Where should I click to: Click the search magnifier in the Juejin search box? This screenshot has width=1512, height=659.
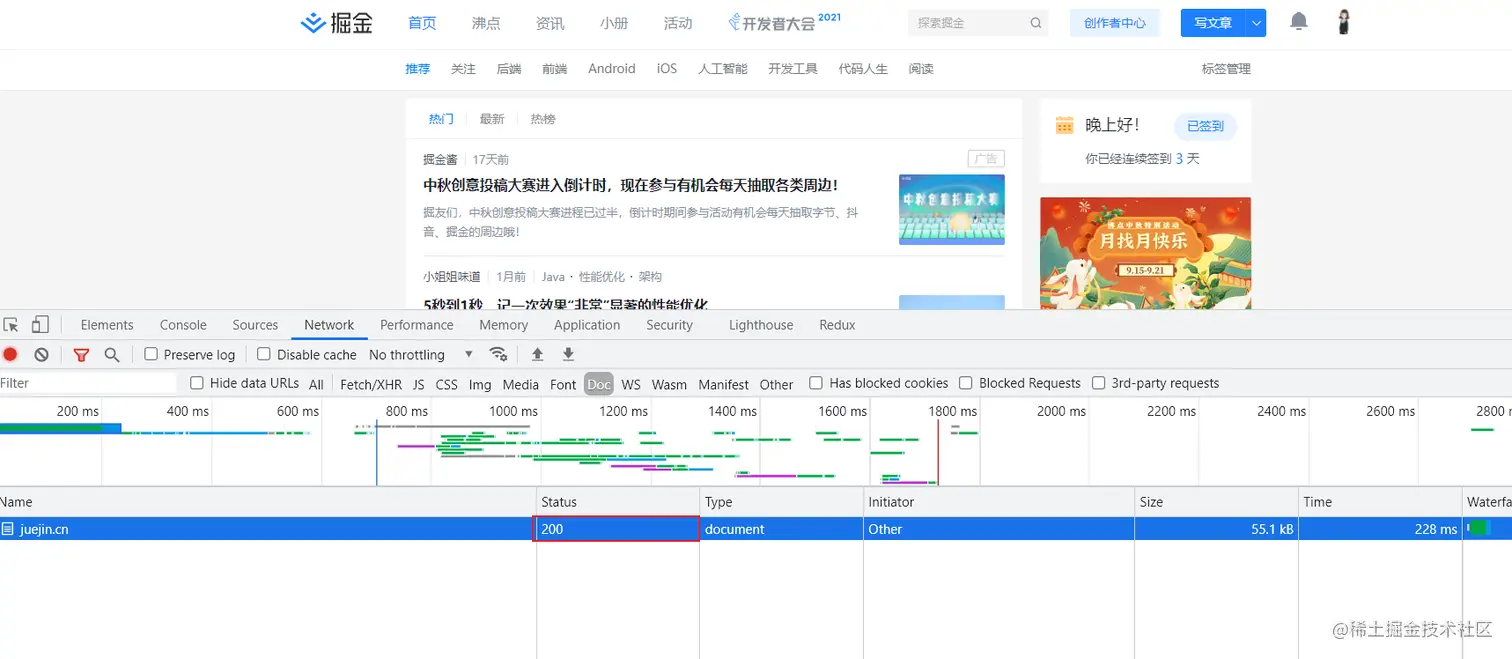pyautogui.click(x=1036, y=23)
